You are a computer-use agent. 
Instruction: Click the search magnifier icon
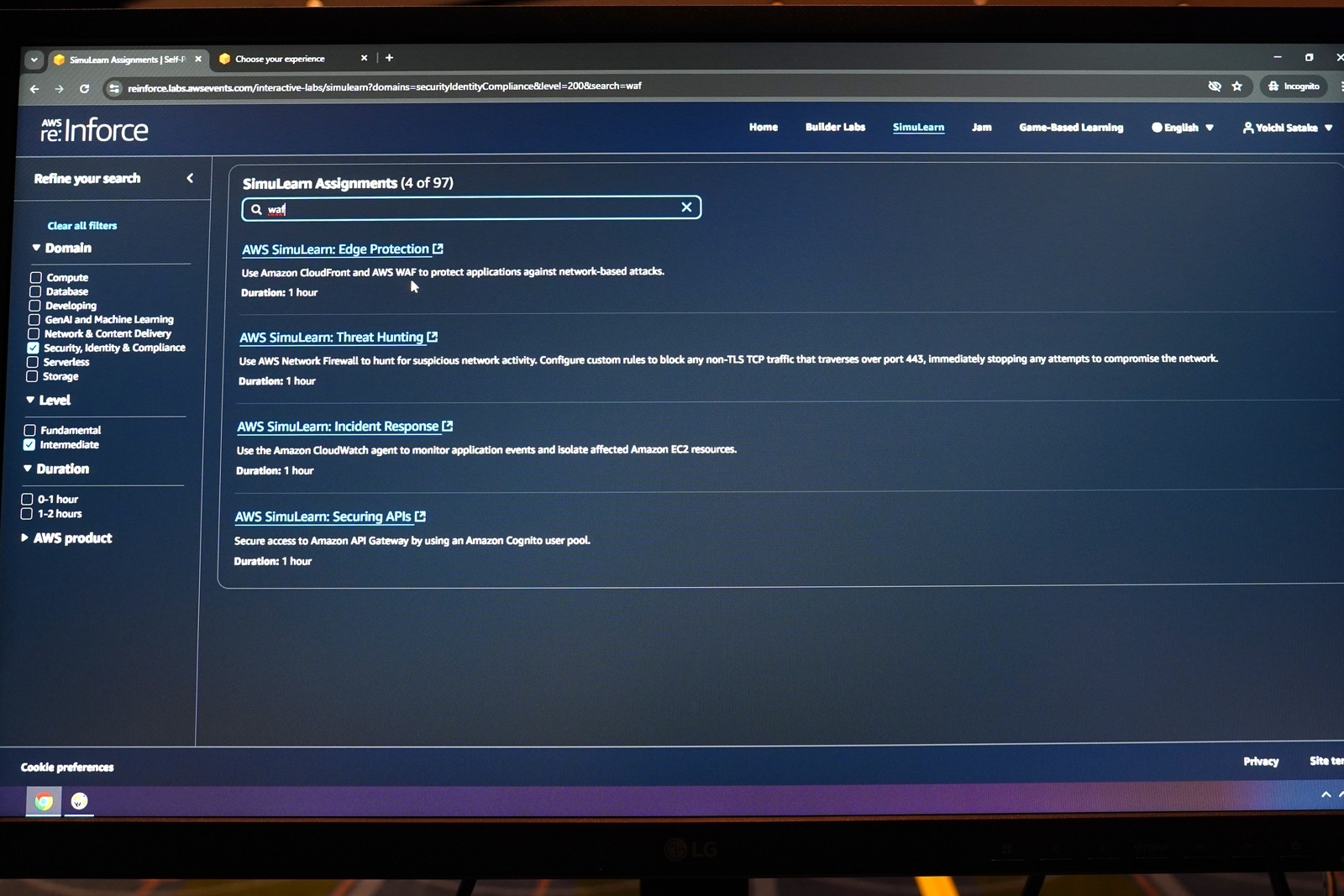tap(256, 209)
